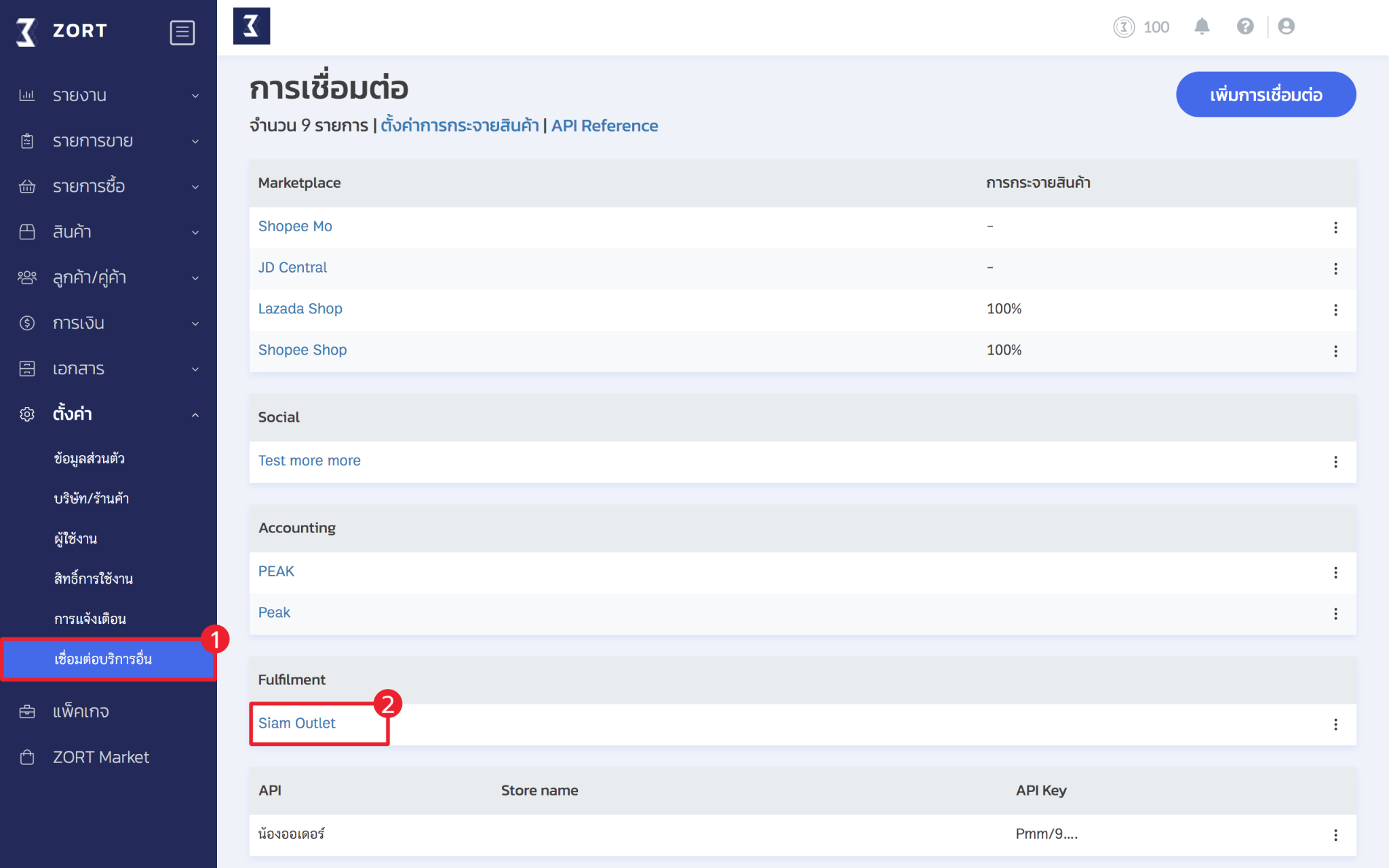1389x868 pixels.
Task: Click the ลูกค้า/คู่ค้า people icon
Action: (27, 277)
